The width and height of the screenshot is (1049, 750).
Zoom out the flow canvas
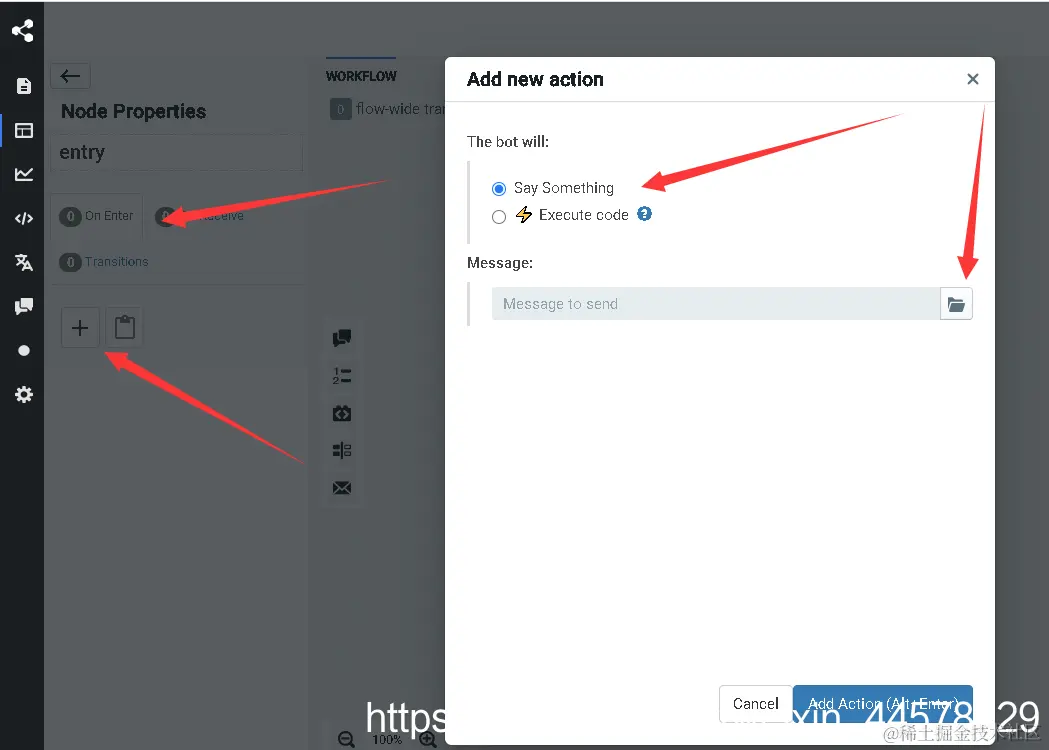346,739
